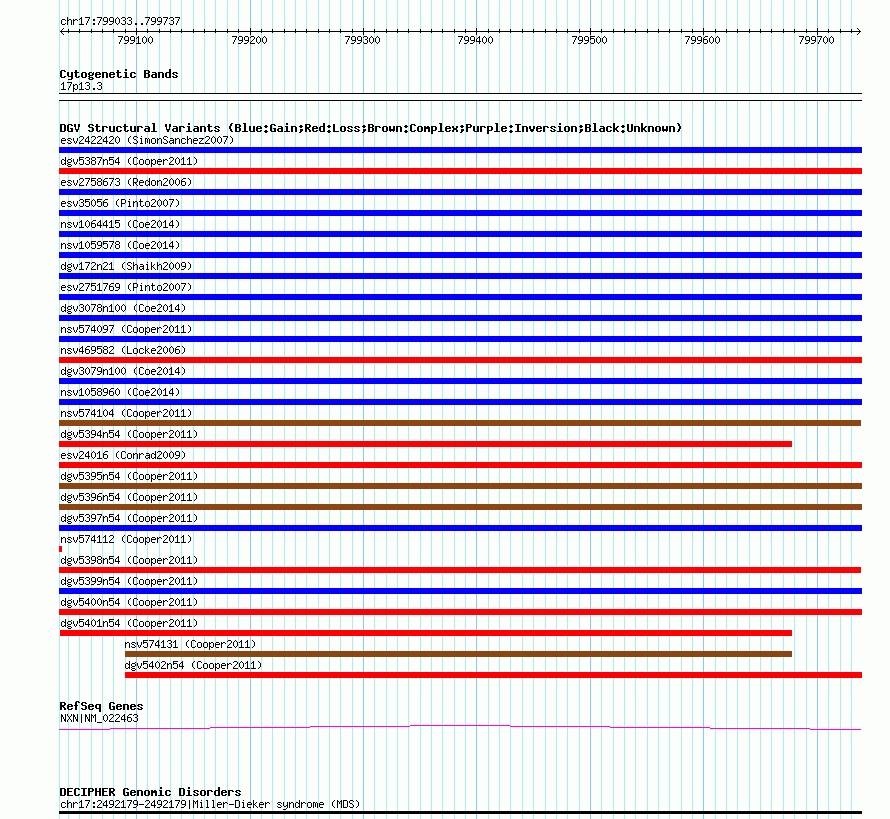Viewport: 890px width, 819px height.
Task: Click the dgv5401n54 (Cooper2011) red bar
Action: pos(426,633)
